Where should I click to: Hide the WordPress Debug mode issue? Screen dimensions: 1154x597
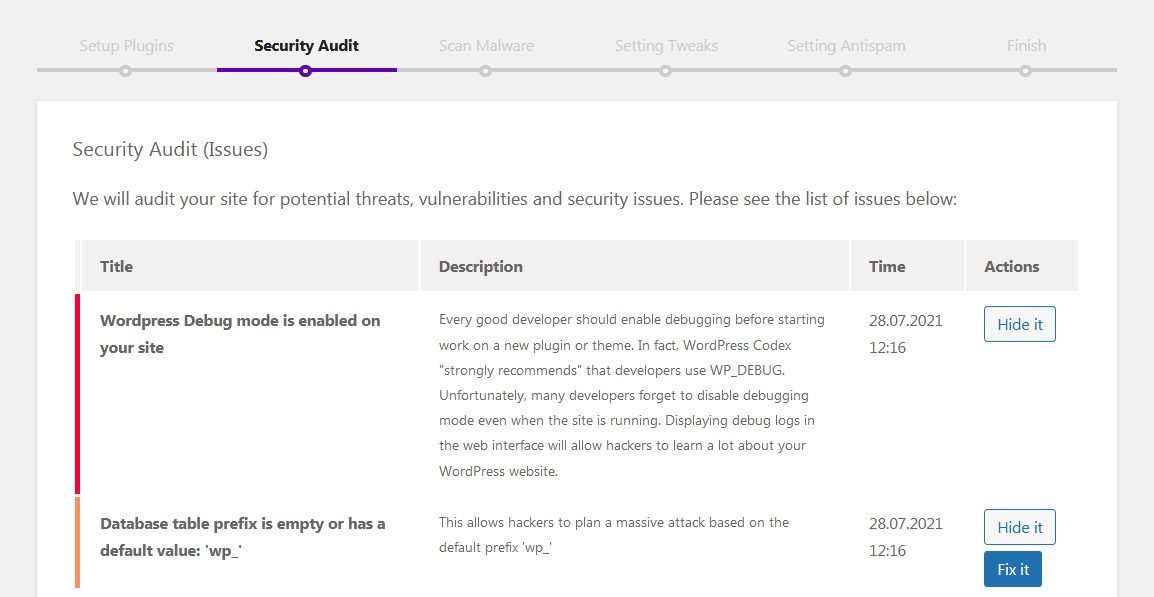[x=1019, y=325]
